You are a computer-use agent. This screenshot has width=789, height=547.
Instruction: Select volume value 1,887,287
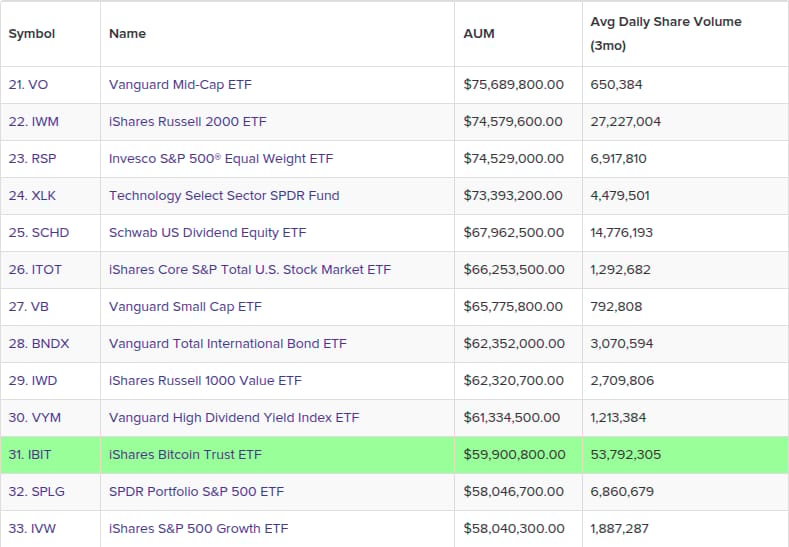[x=619, y=528]
